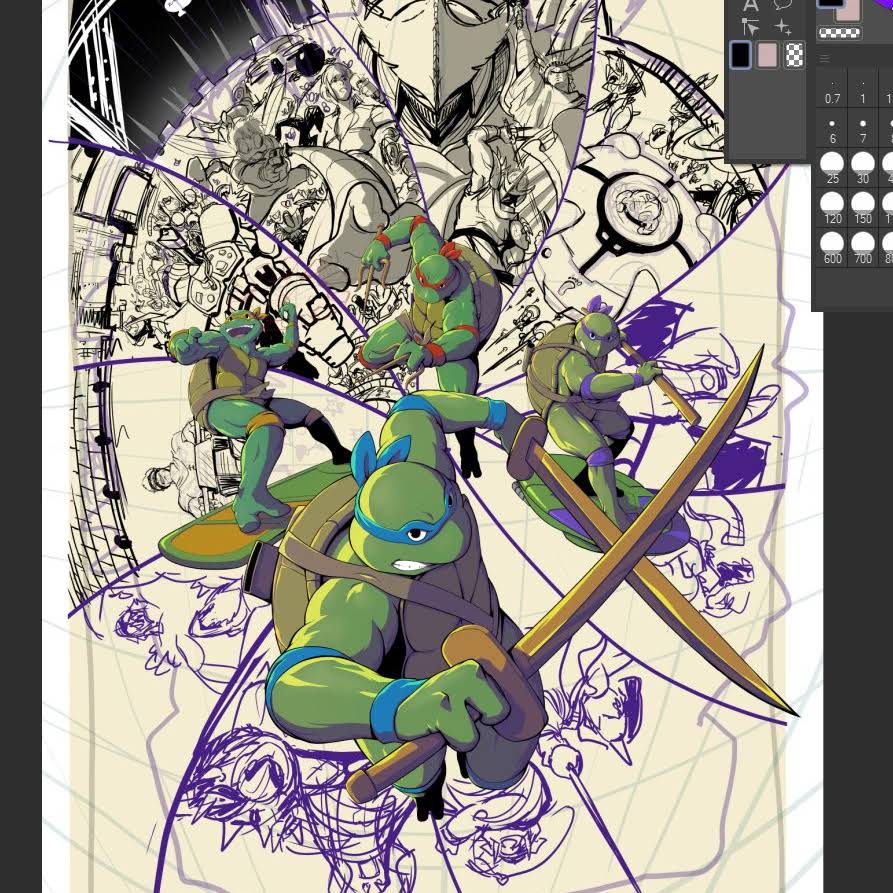893x893 pixels.
Task: Set brush size to 0.7
Action: (x=832, y=89)
